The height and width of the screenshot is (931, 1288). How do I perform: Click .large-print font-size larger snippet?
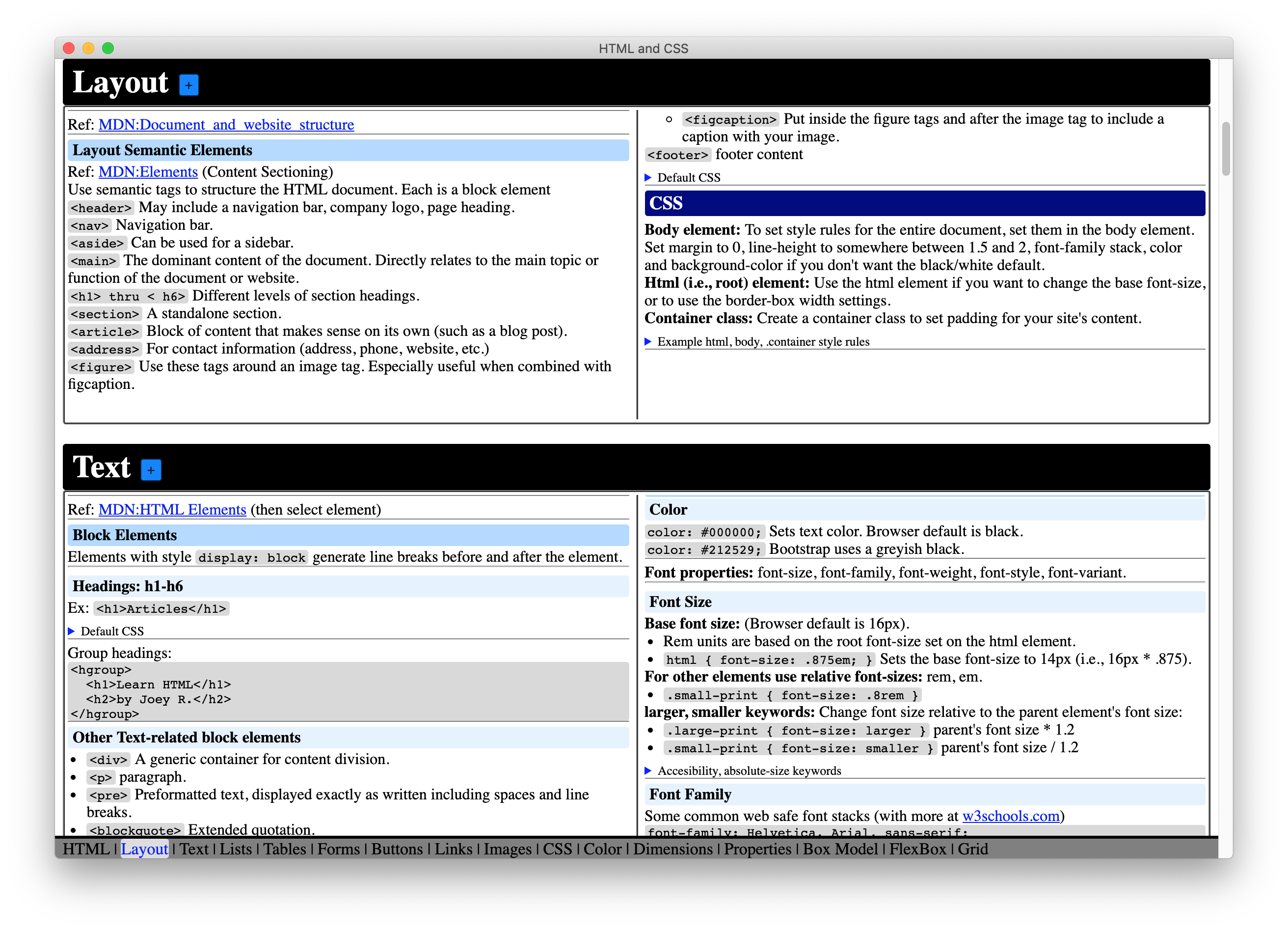pyautogui.click(x=796, y=731)
